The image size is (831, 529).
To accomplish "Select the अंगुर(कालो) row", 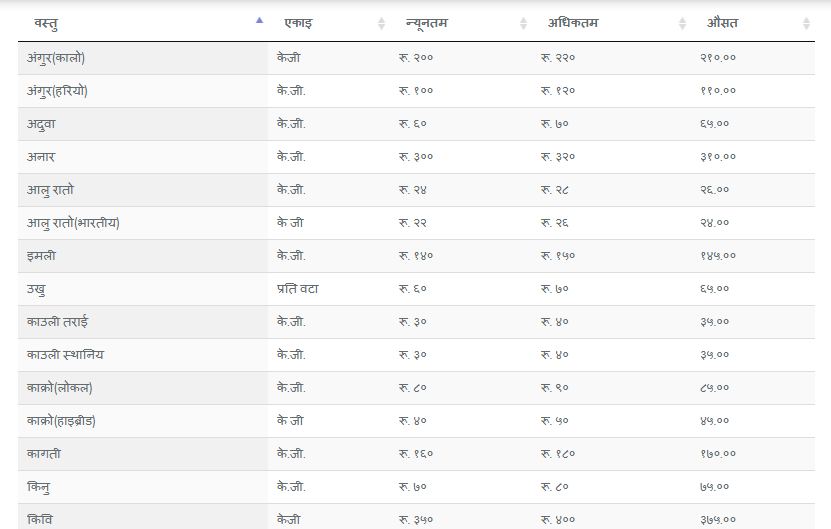I will [417, 58].
